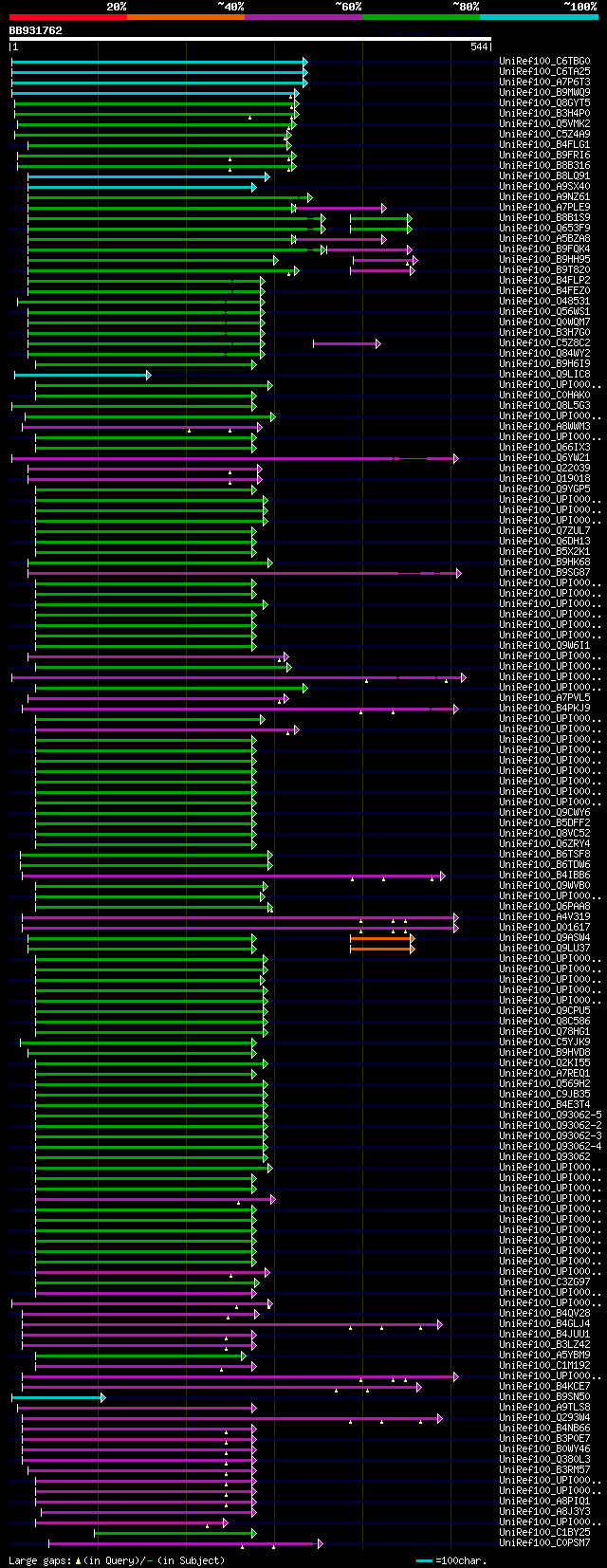Click the cyan 100char scale marker in legend

(x=424, y=1560)
